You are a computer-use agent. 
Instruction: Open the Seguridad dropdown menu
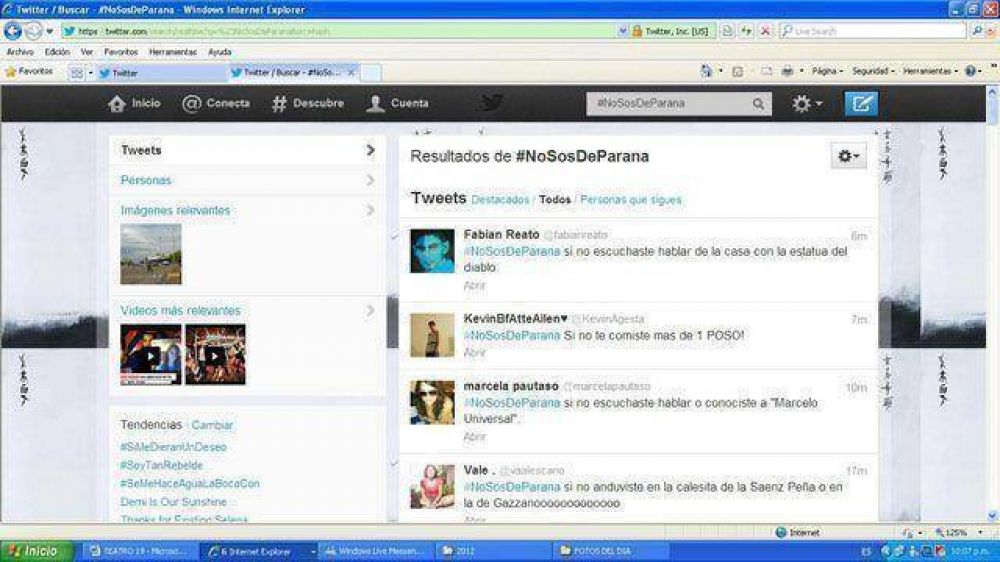tap(873, 71)
